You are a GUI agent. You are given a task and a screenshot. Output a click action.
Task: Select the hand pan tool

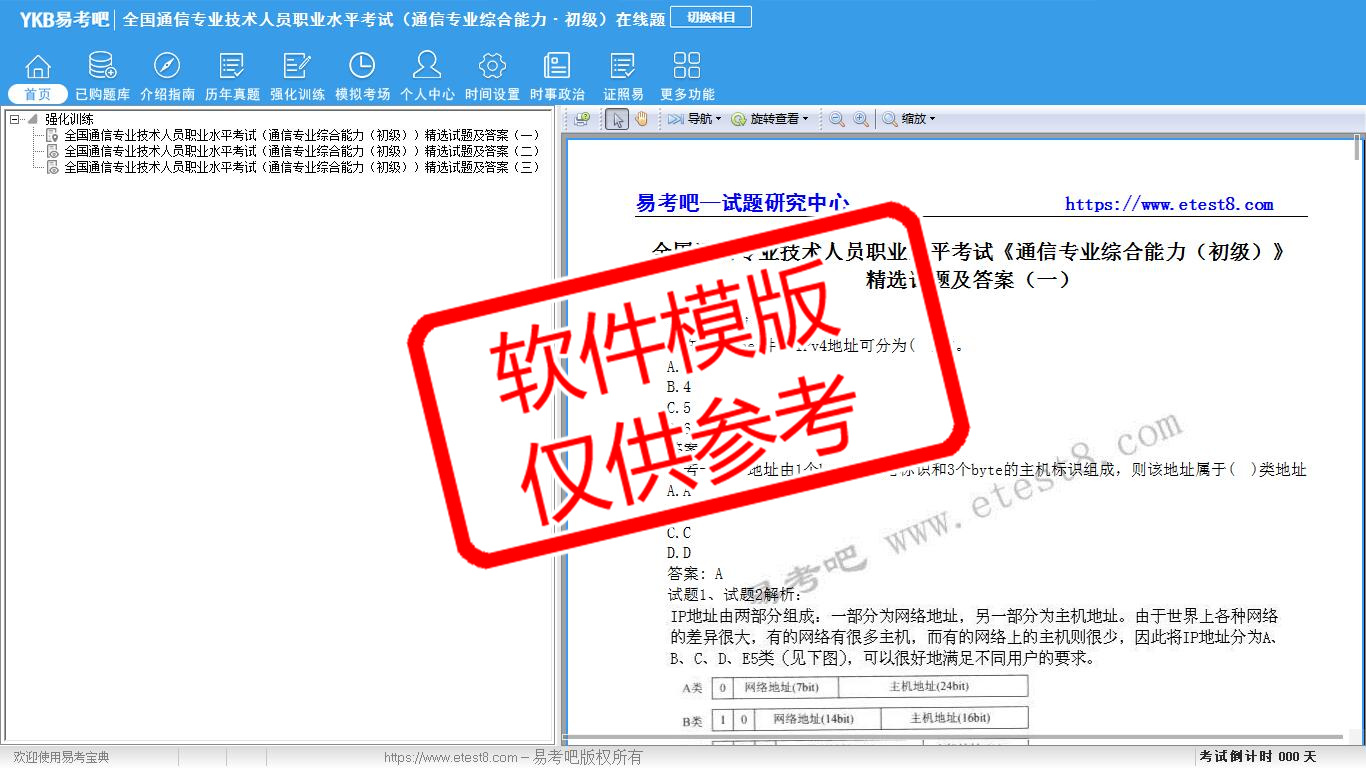641,119
